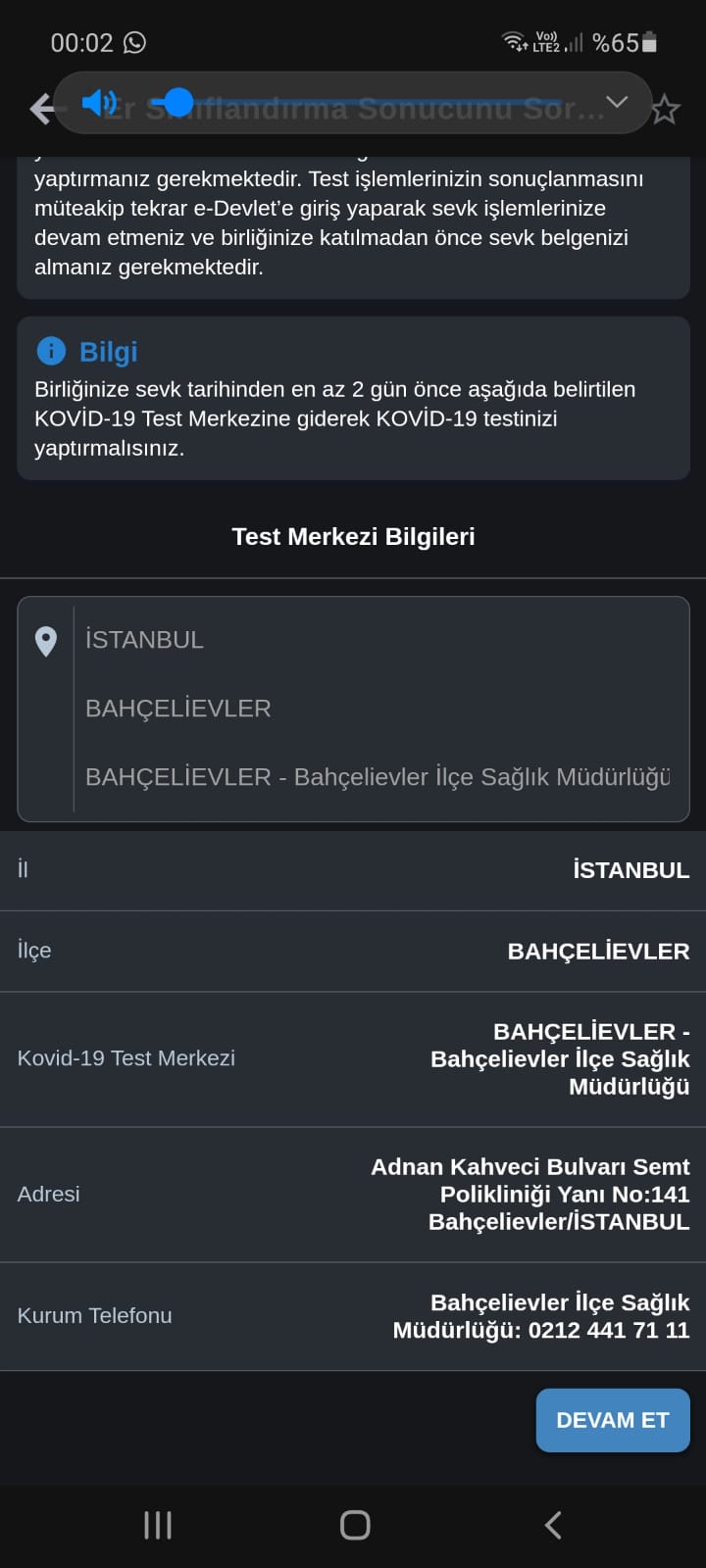Tap the Test Merkezi Bilgileri heading

point(353,536)
